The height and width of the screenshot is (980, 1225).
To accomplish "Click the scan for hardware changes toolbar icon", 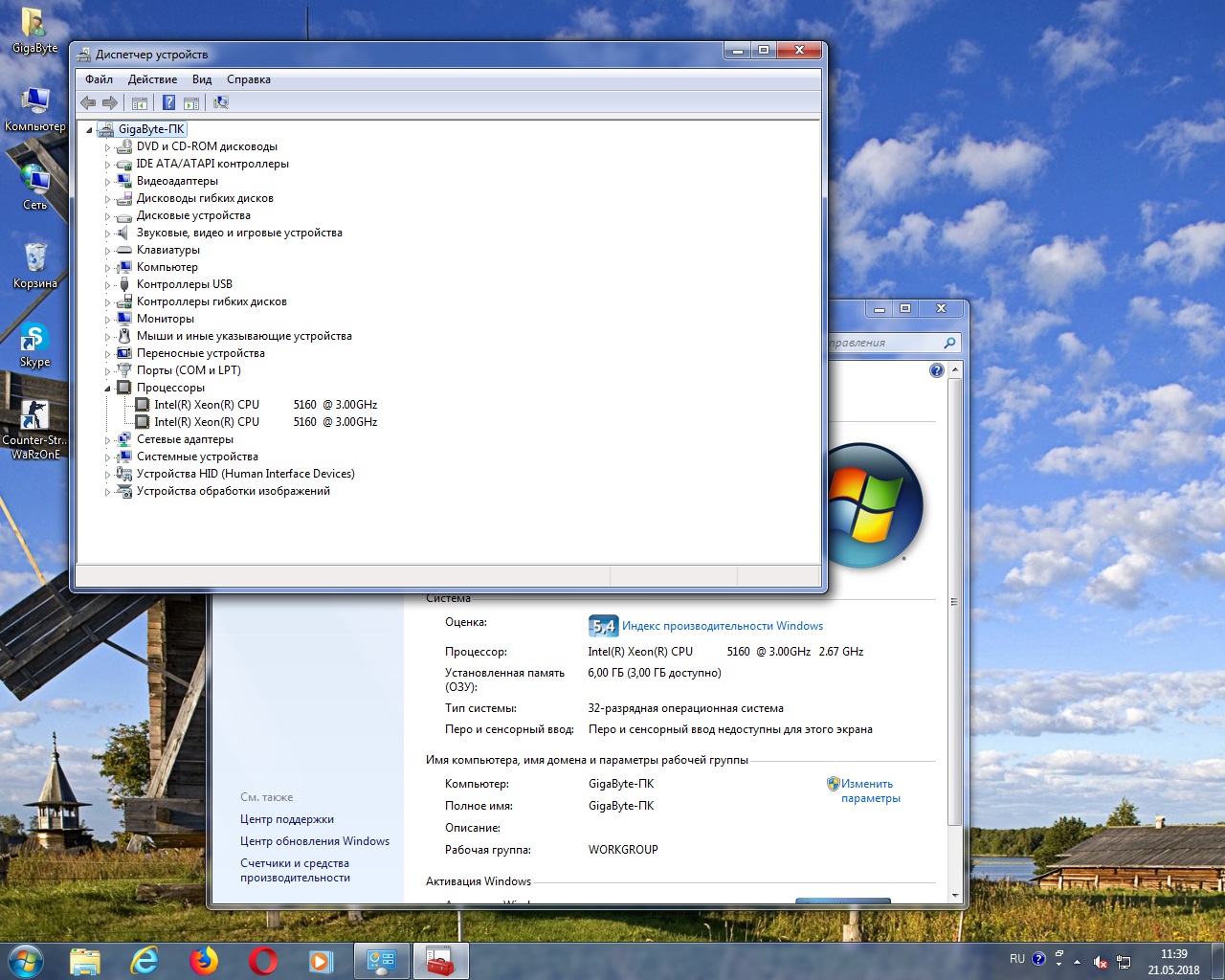I will pyautogui.click(x=221, y=102).
